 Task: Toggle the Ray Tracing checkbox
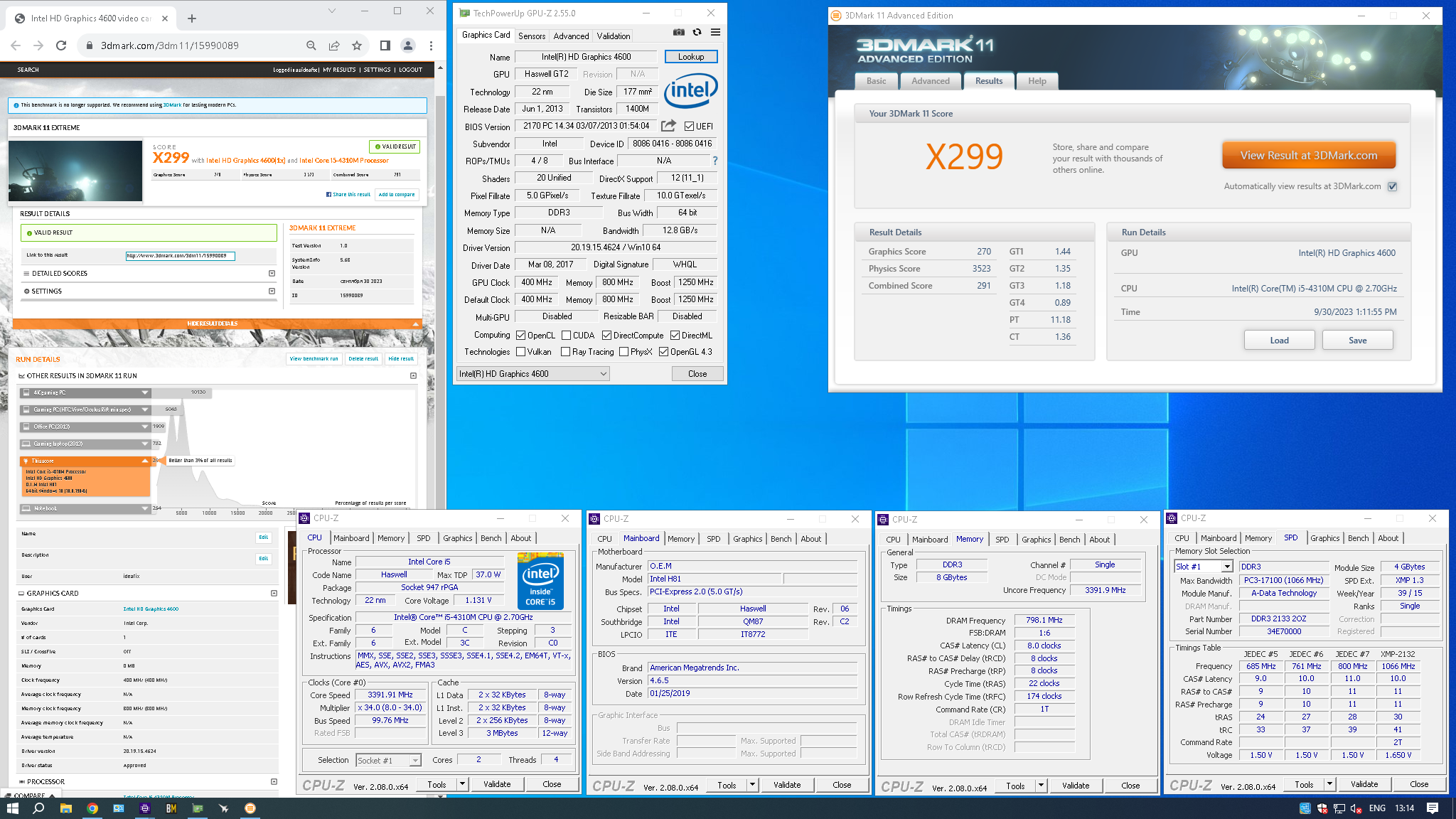[565, 352]
